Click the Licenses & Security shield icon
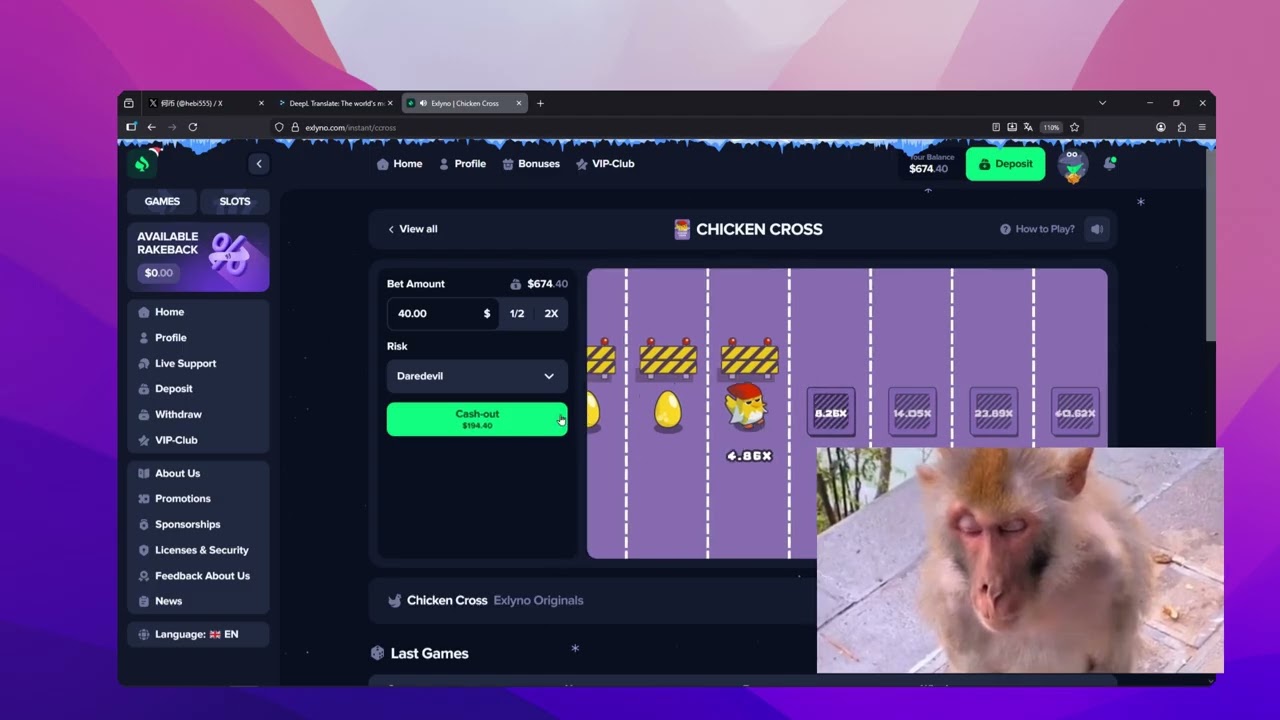This screenshot has height=720, width=1280. [x=144, y=550]
